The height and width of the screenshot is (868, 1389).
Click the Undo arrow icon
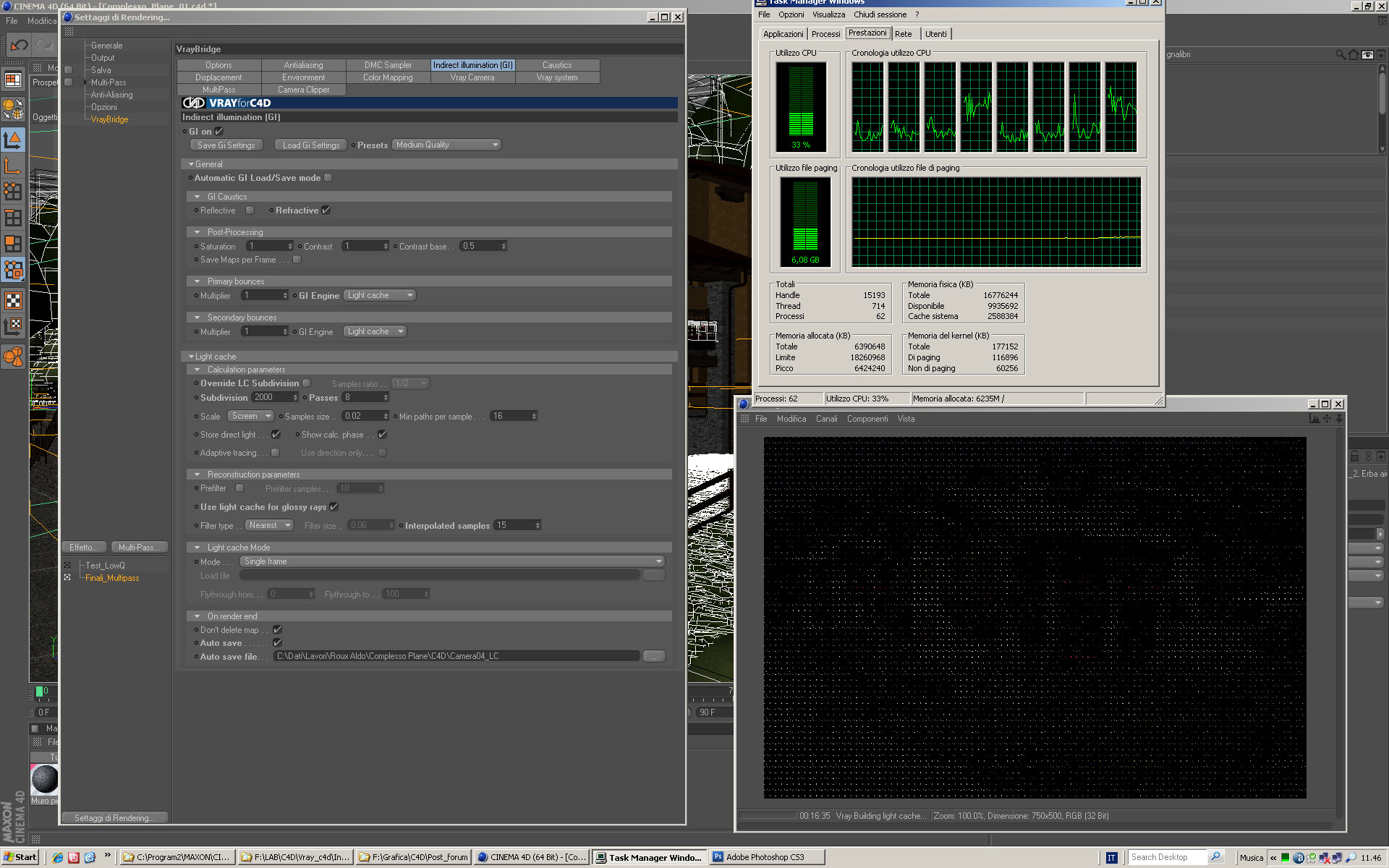tap(19, 45)
